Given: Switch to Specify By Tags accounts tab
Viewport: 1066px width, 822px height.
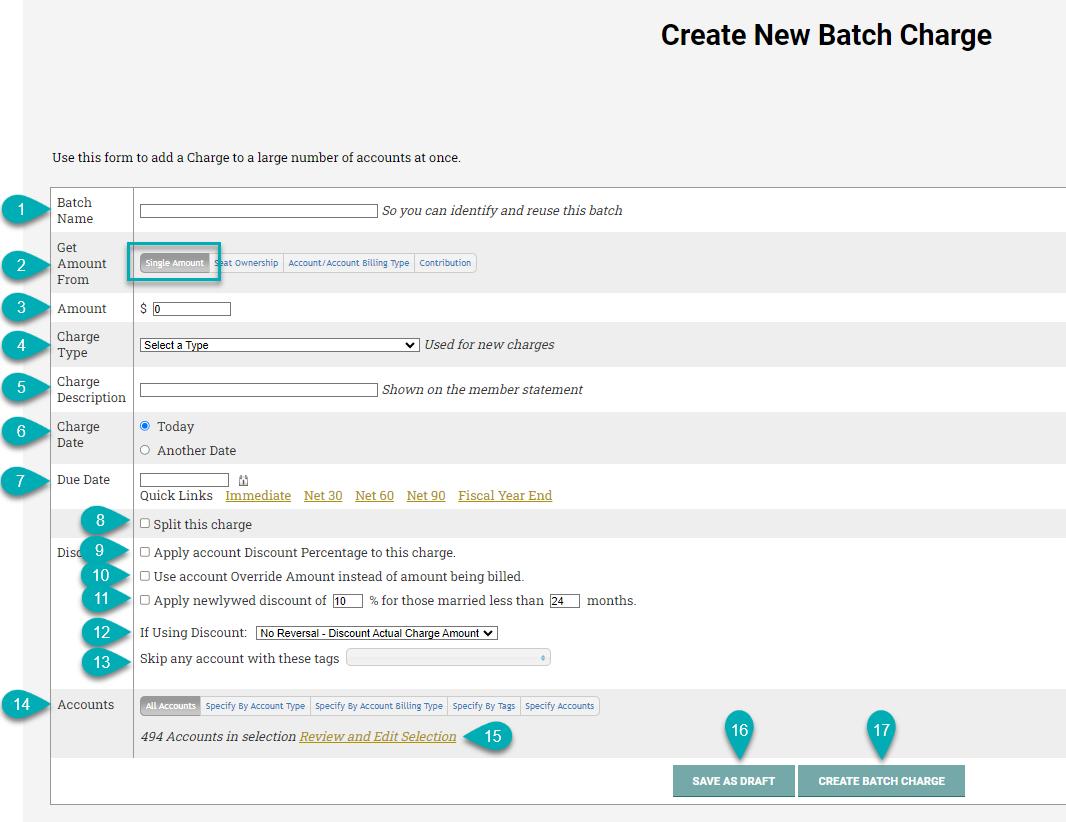Looking at the screenshot, I should [x=483, y=705].
